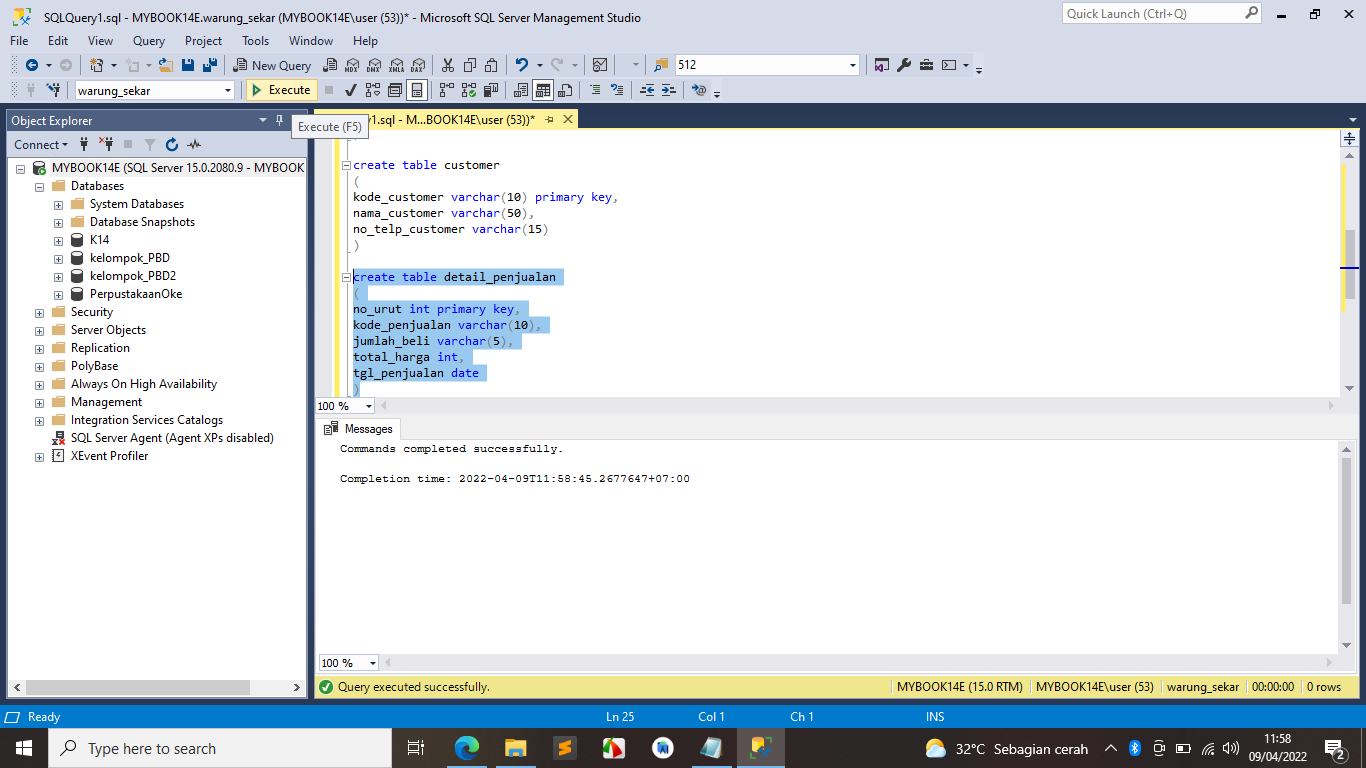Select the K14 database in tree

[99, 240]
